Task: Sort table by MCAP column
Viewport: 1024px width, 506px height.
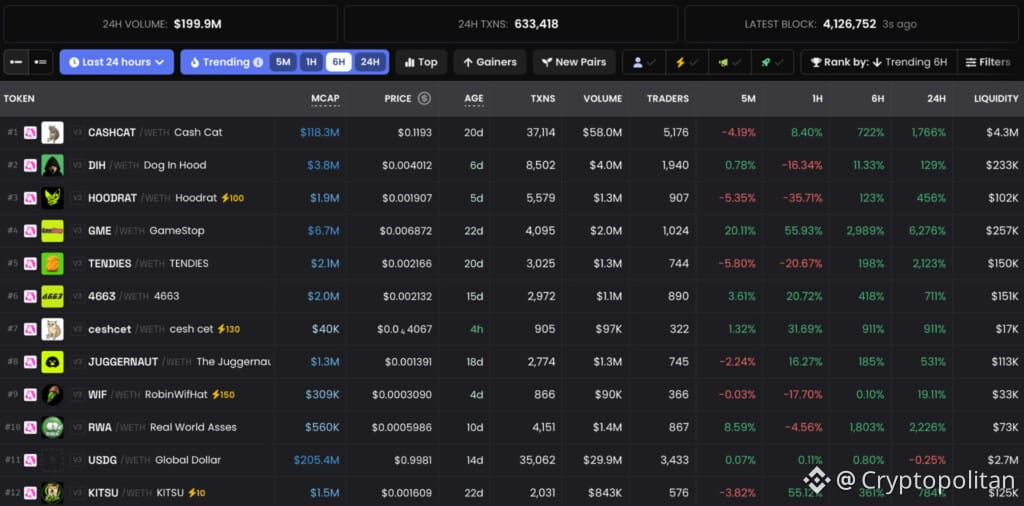Action: click(x=325, y=99)
